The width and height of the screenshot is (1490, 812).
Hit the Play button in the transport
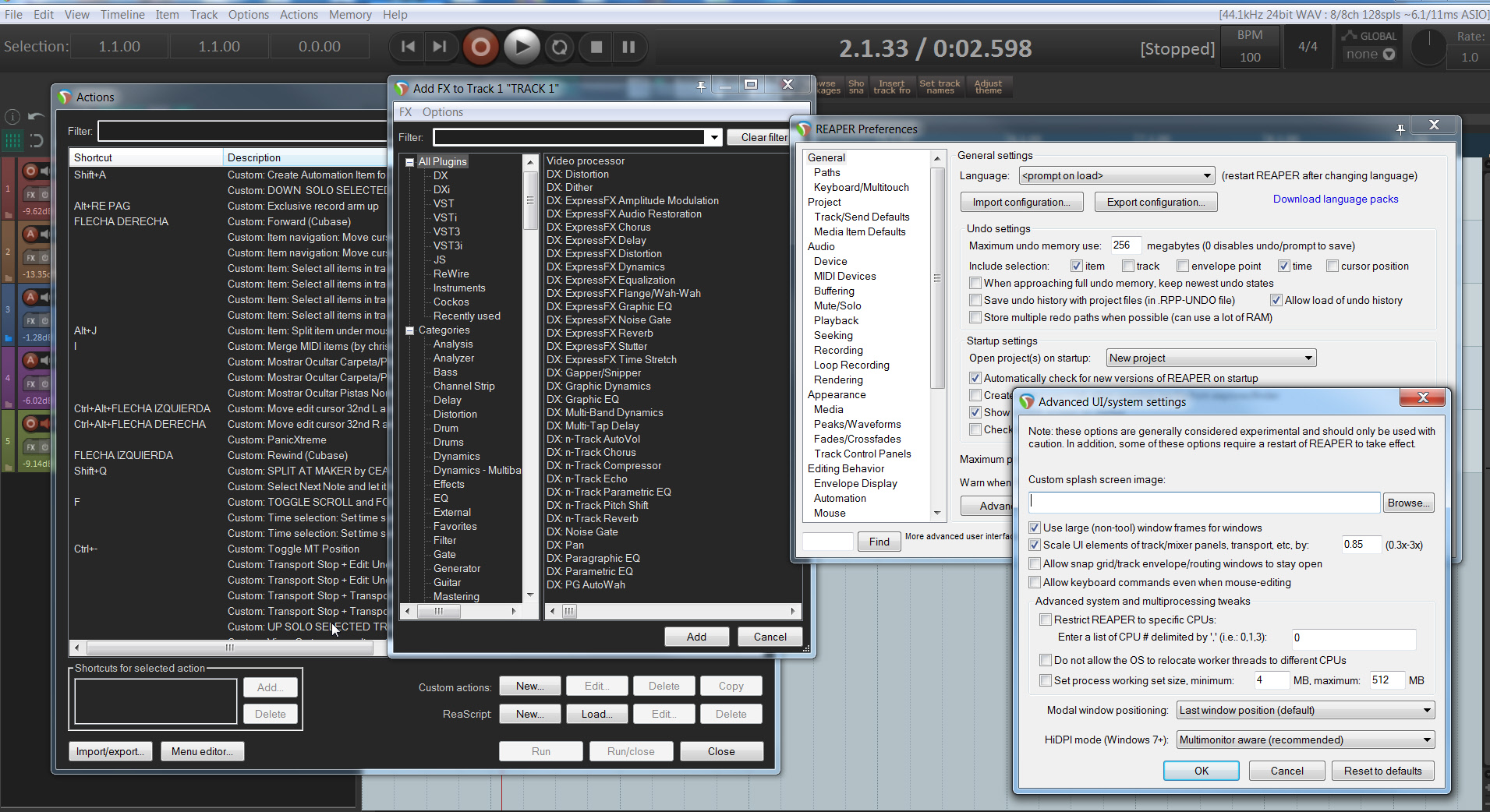coord(522,48)
